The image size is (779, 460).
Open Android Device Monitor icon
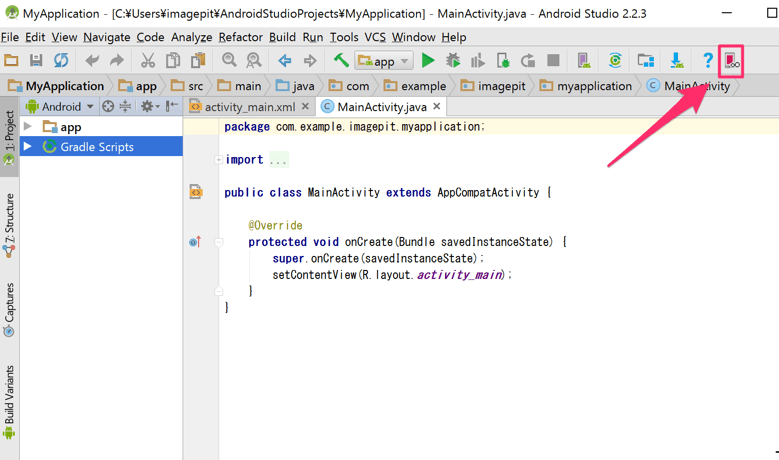pos(731,61)
